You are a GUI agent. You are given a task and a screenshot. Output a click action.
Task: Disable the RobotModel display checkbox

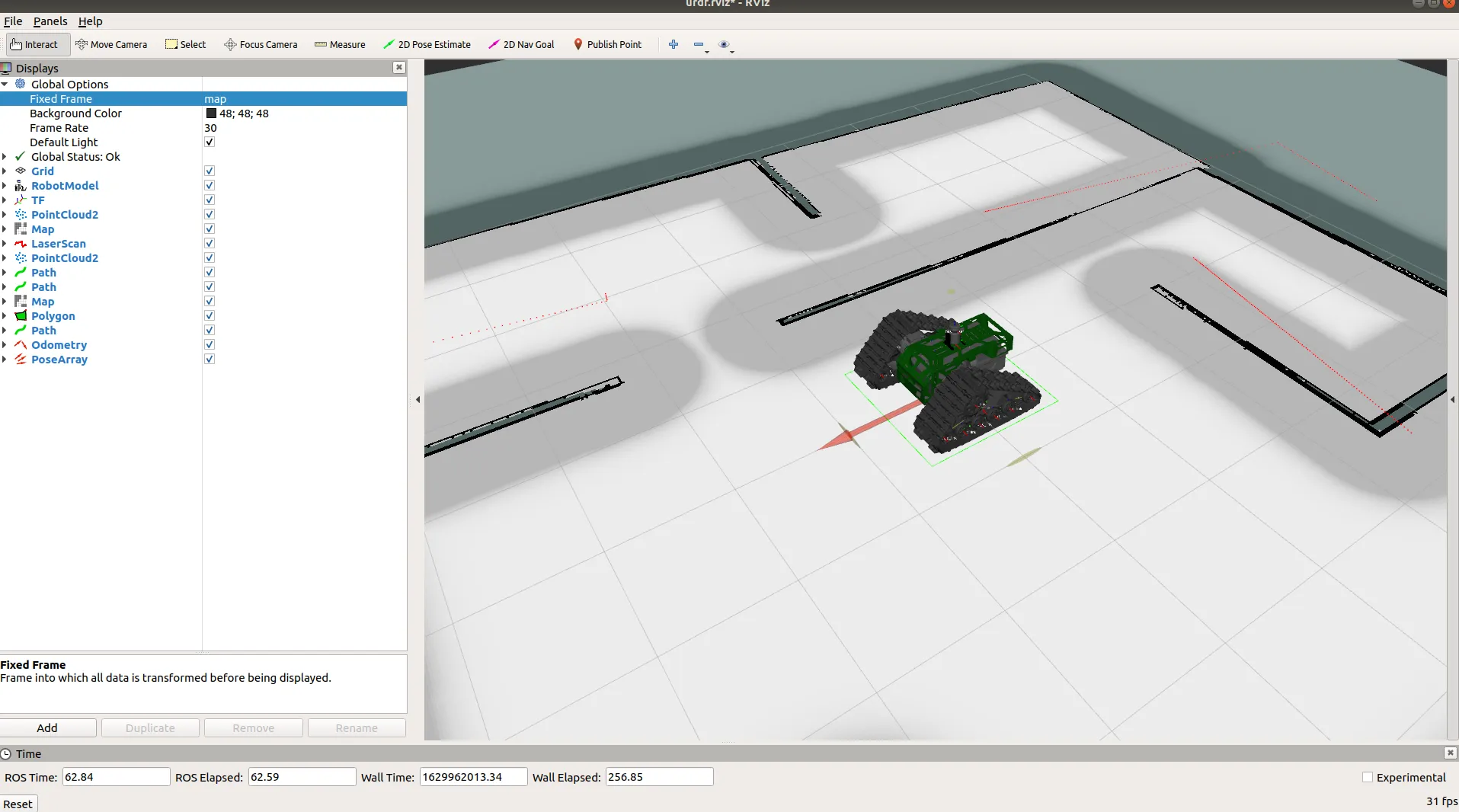point(210,186)
